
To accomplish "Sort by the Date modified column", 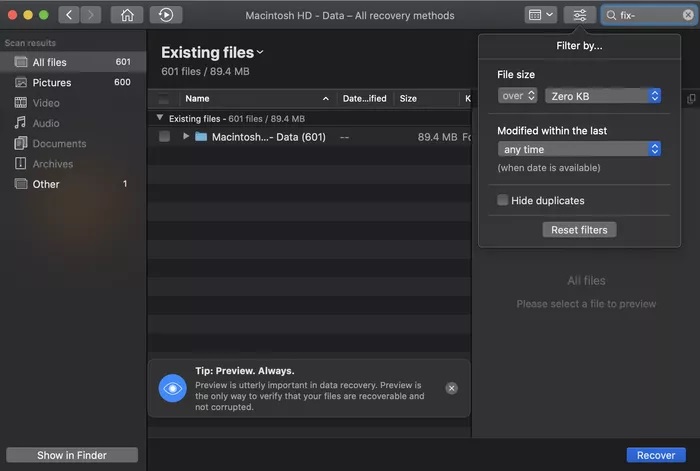I will (x=364, y=98).
